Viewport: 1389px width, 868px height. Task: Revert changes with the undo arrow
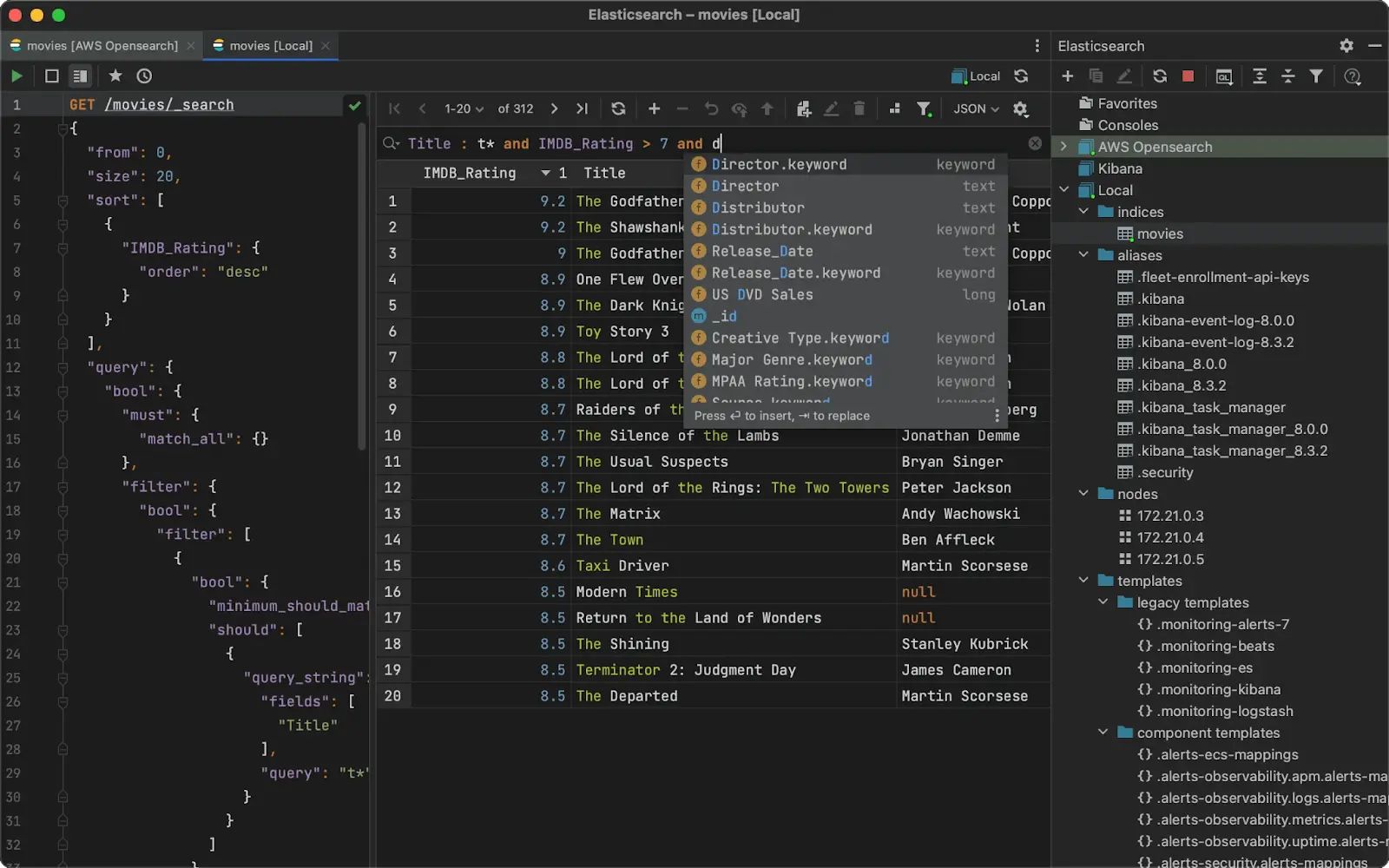711,108
